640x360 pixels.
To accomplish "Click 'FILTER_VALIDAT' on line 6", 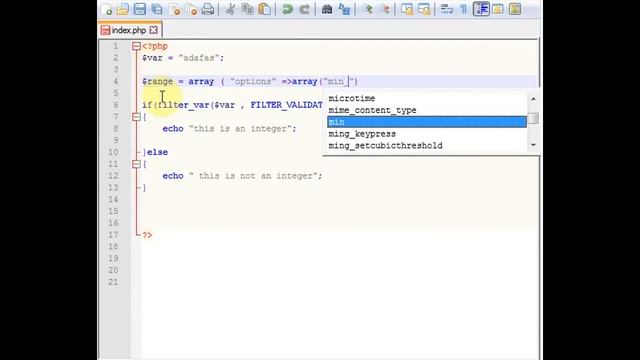I will coord(287,105).
